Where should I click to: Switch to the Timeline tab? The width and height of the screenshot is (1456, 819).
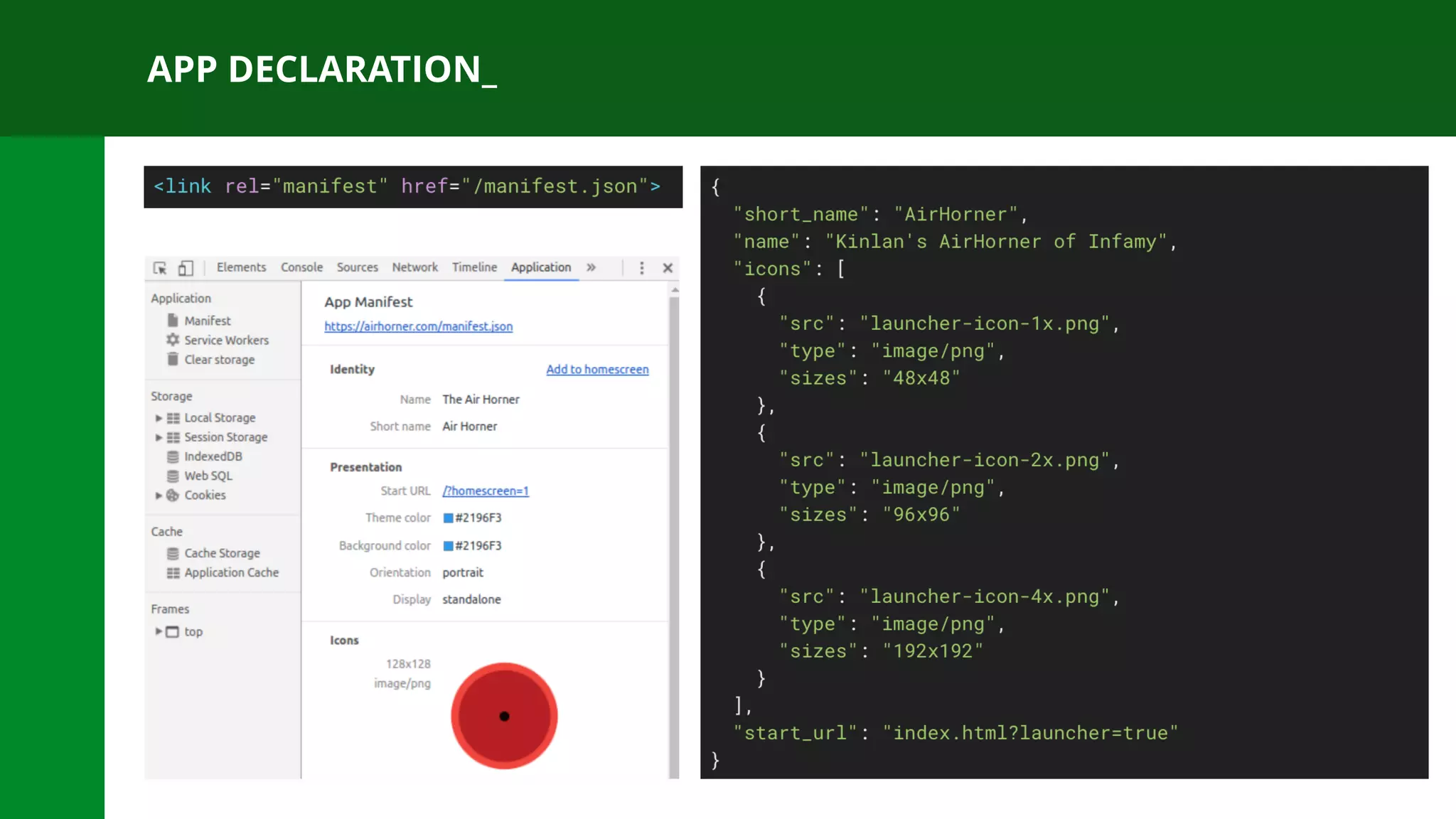[474, 267]
